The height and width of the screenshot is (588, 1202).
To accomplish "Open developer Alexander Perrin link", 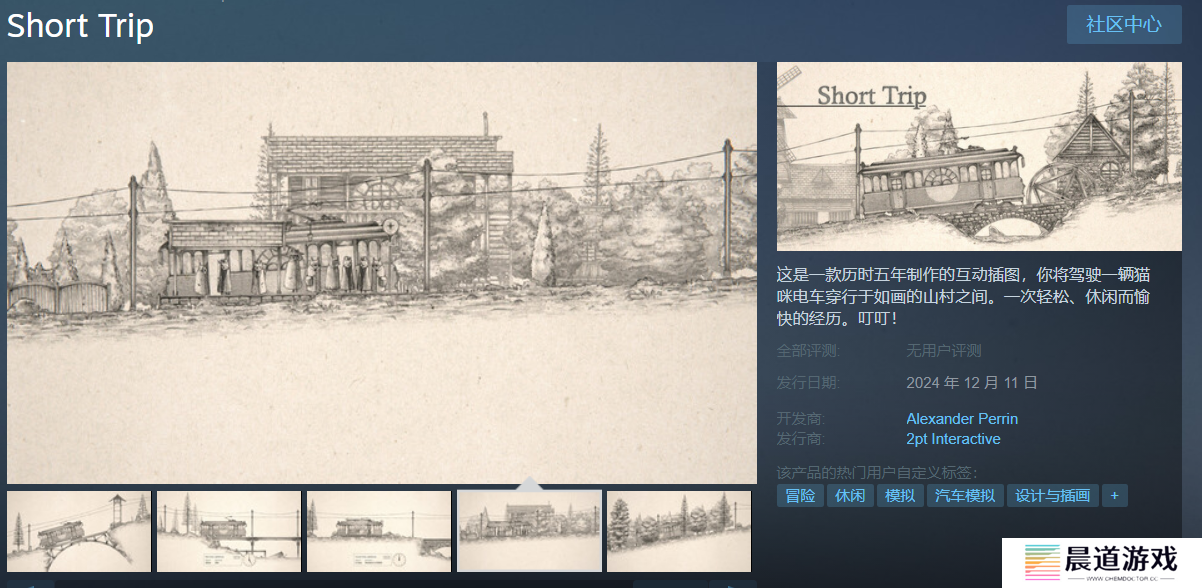I will [962, 419].
